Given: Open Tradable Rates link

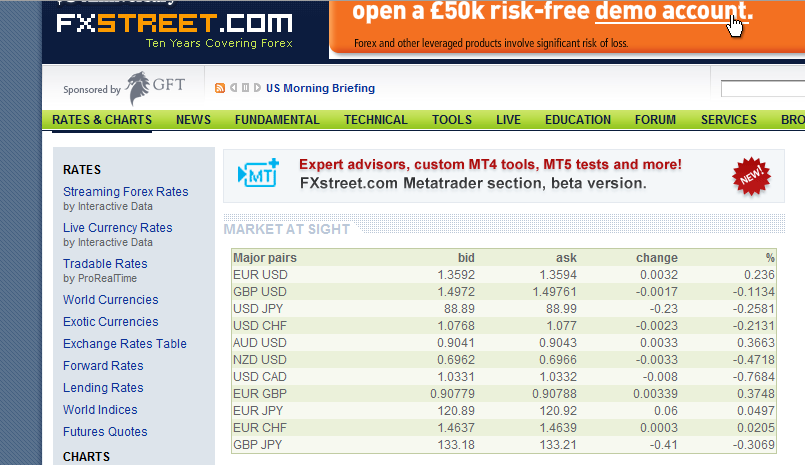Looking at the screenshot, I should pyautogui.click(x=105, y=264).
